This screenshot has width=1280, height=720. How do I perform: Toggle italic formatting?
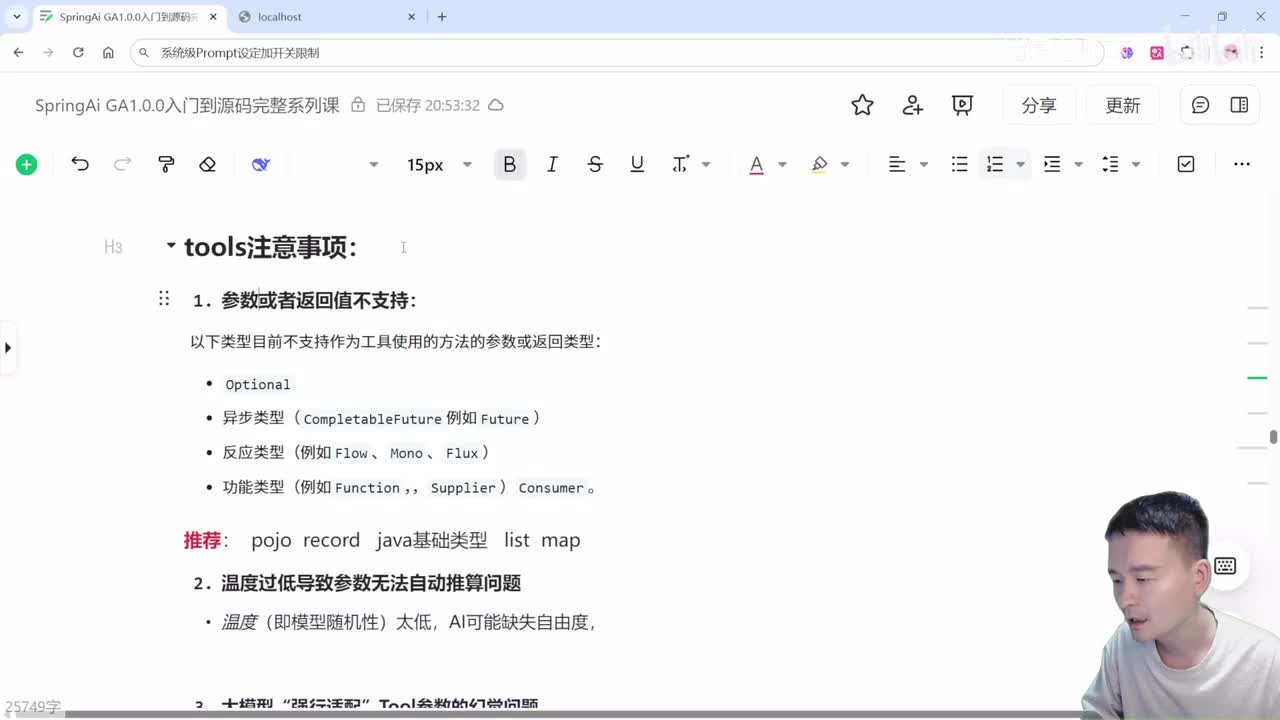[552, 164]
